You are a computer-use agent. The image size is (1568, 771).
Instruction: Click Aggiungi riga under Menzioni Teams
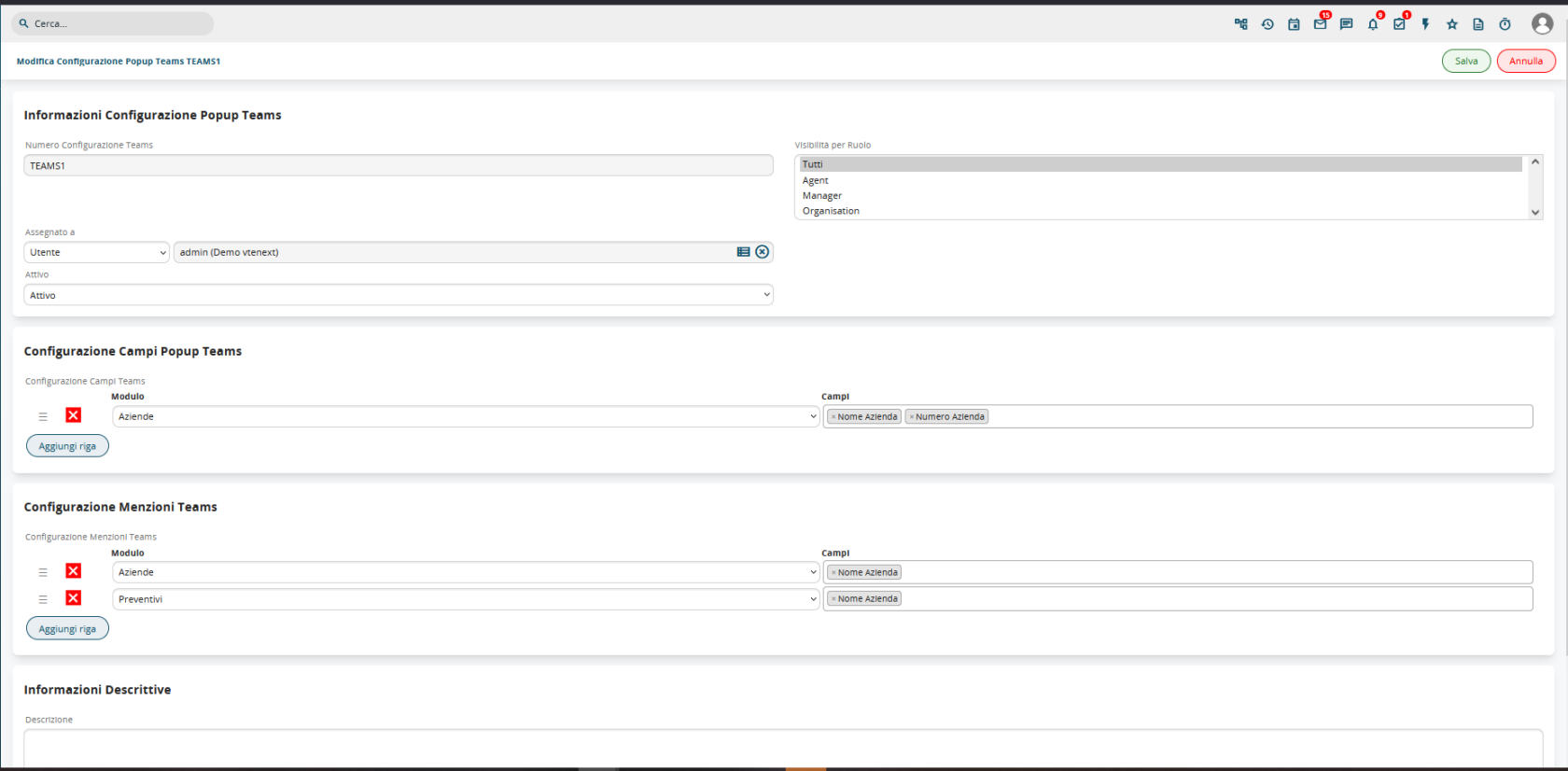[x=67, y=629]
